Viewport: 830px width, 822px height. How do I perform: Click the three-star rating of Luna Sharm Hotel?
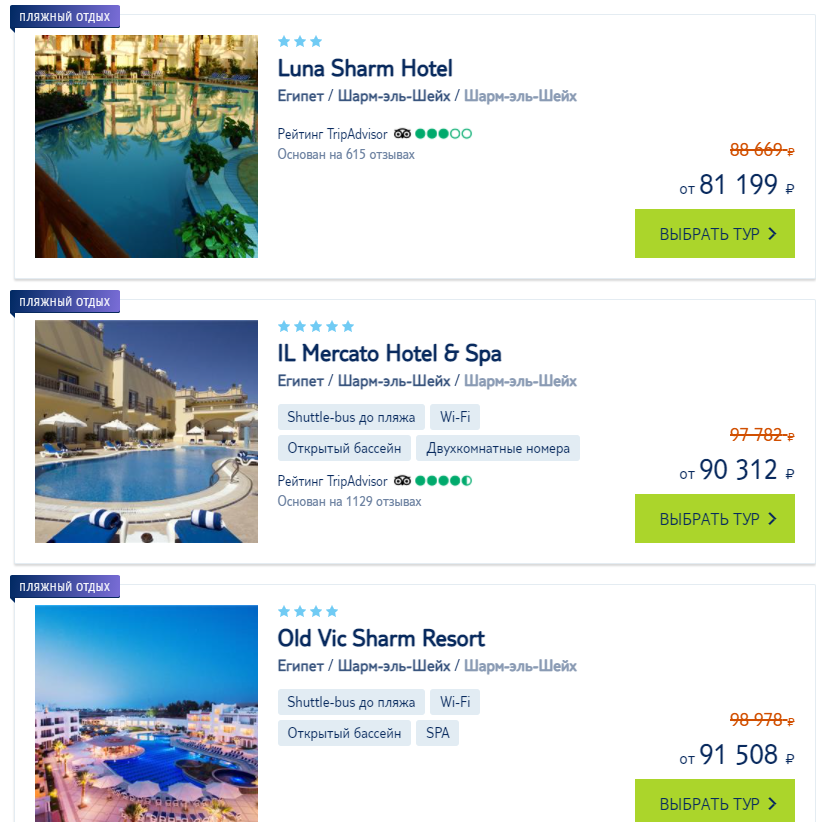click(x=300, y=41)
